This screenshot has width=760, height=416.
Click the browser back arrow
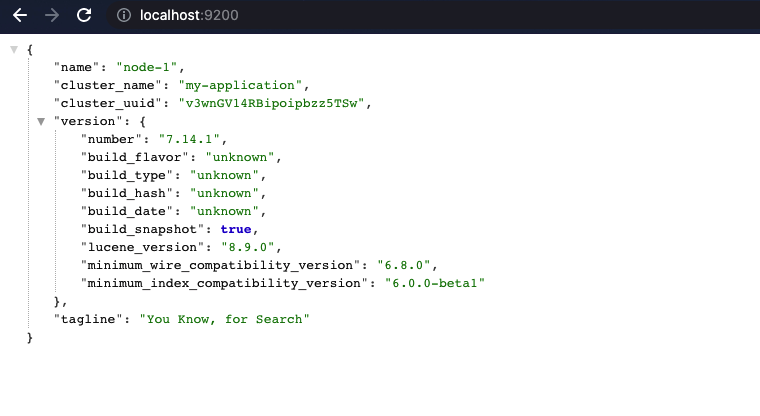pos(20,15)
